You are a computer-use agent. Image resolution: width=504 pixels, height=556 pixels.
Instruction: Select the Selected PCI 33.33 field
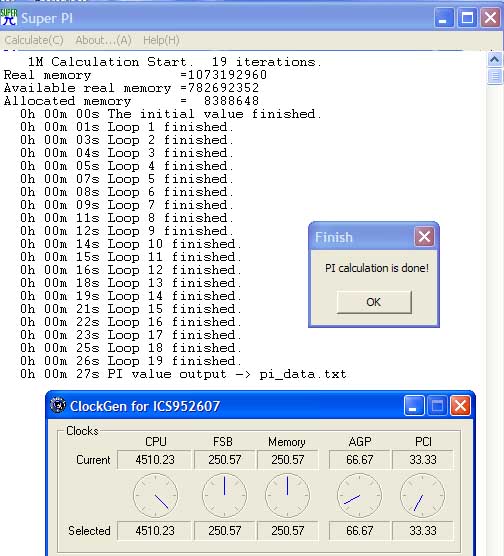pyautogui.click(x=423, y=531)
